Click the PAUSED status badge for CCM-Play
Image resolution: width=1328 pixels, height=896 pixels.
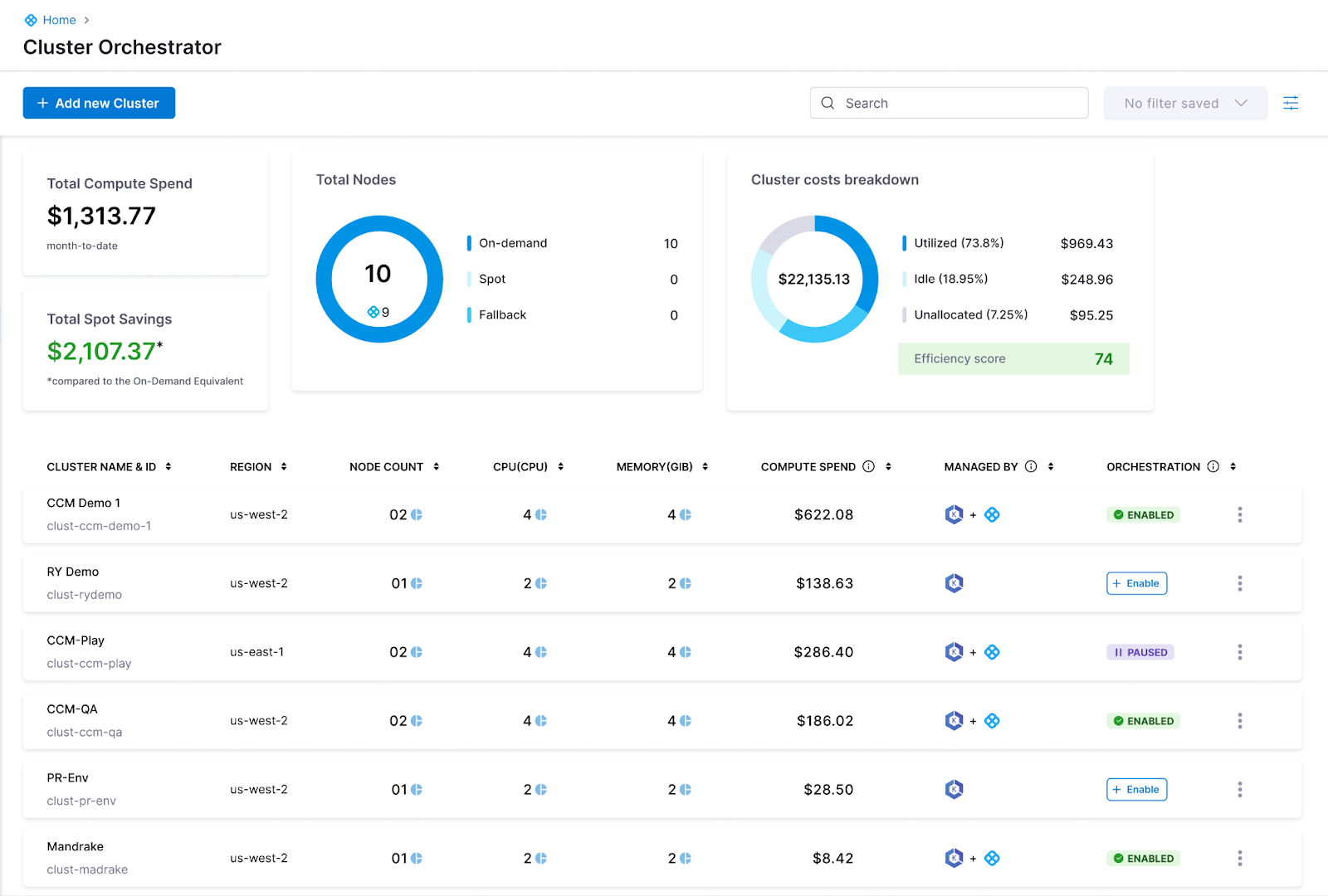pos(1140,652)
